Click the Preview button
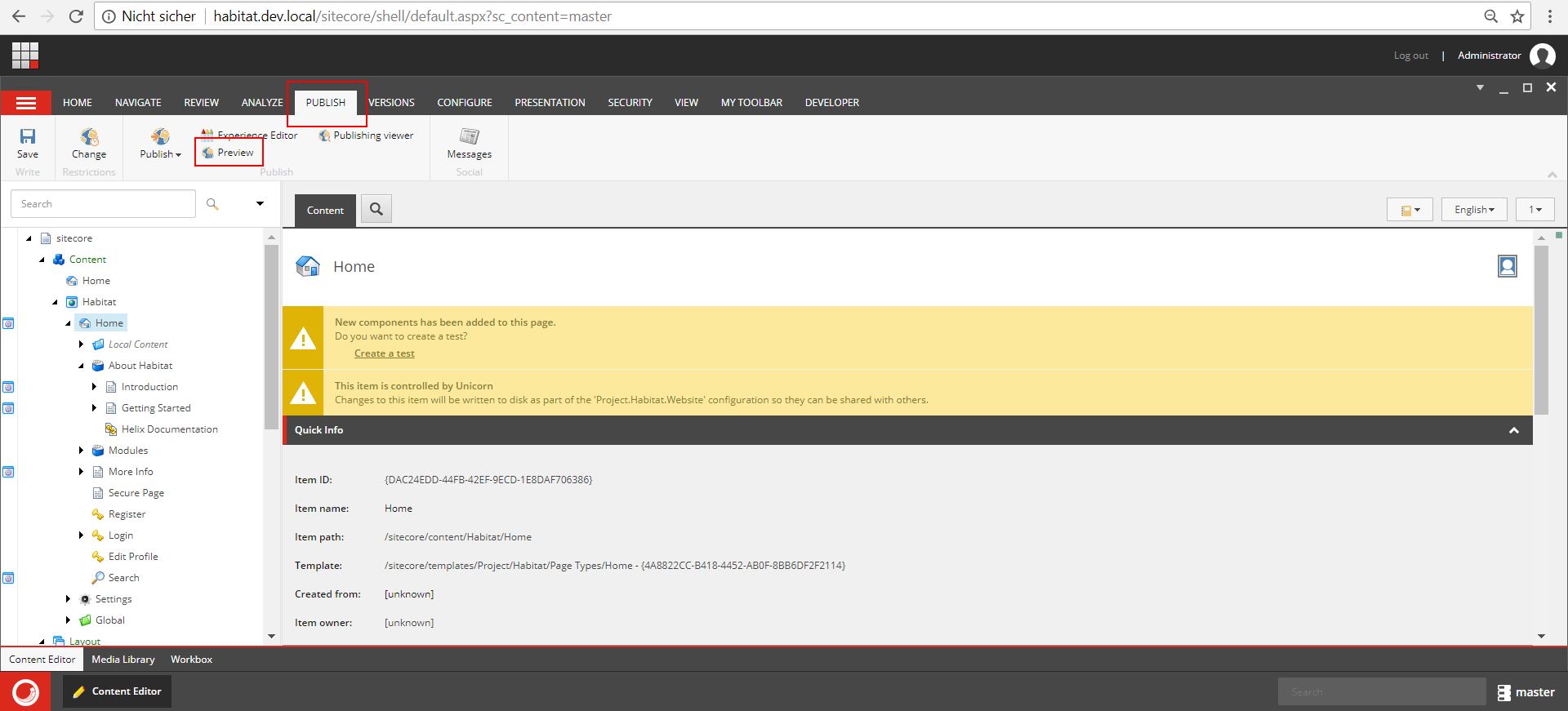The height and width of the screenshot is (711, 1568). coord(229,153)
